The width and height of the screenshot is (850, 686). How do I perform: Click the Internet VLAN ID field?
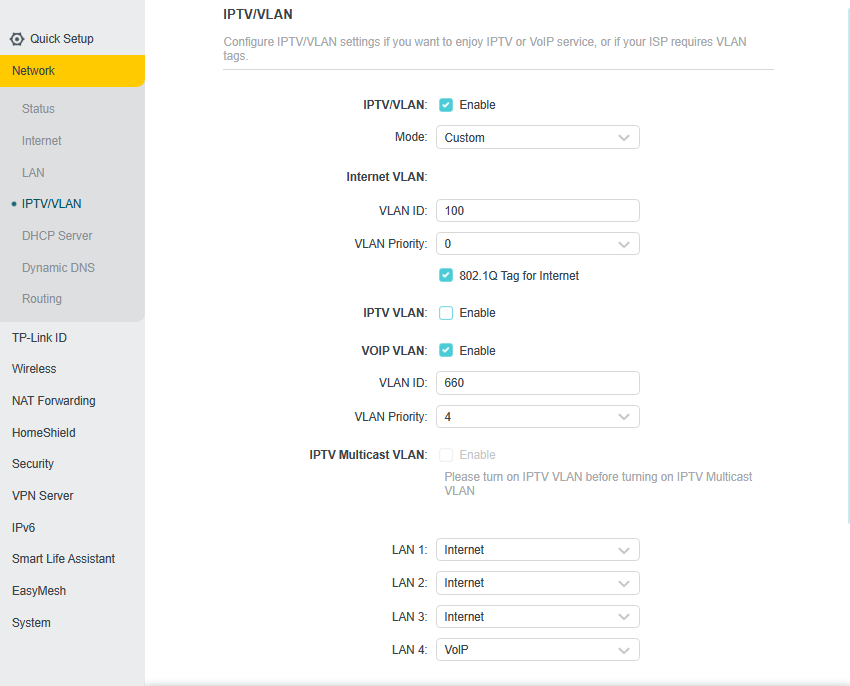coord(537,211)
